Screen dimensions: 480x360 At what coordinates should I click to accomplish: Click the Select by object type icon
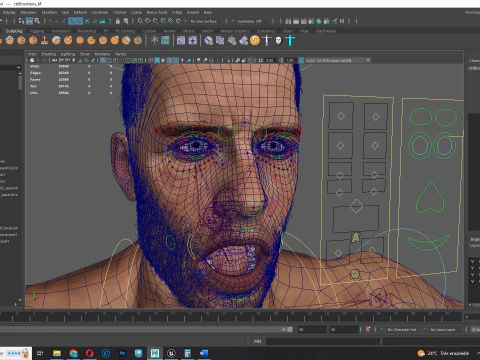pyautogui.click(x=29, y=21)
